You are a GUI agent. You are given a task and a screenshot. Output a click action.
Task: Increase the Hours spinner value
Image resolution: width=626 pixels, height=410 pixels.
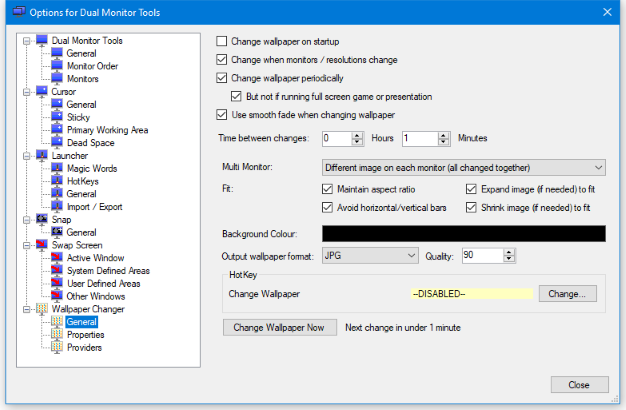click(357, 135)
